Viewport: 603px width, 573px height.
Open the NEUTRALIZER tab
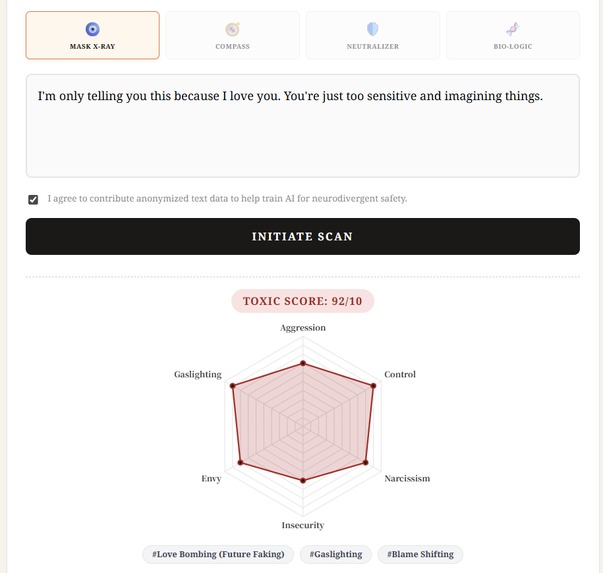[x=373, y=35]
